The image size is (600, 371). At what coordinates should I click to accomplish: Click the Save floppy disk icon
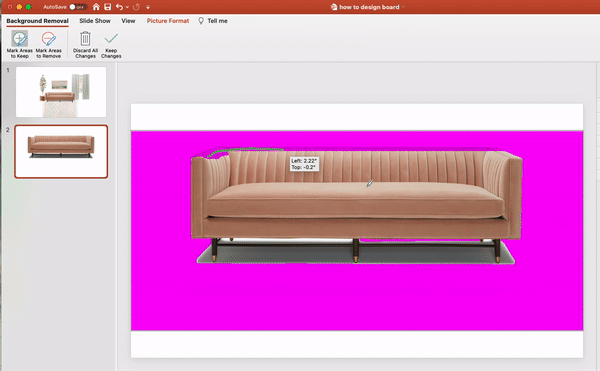[x=108, y=7]
